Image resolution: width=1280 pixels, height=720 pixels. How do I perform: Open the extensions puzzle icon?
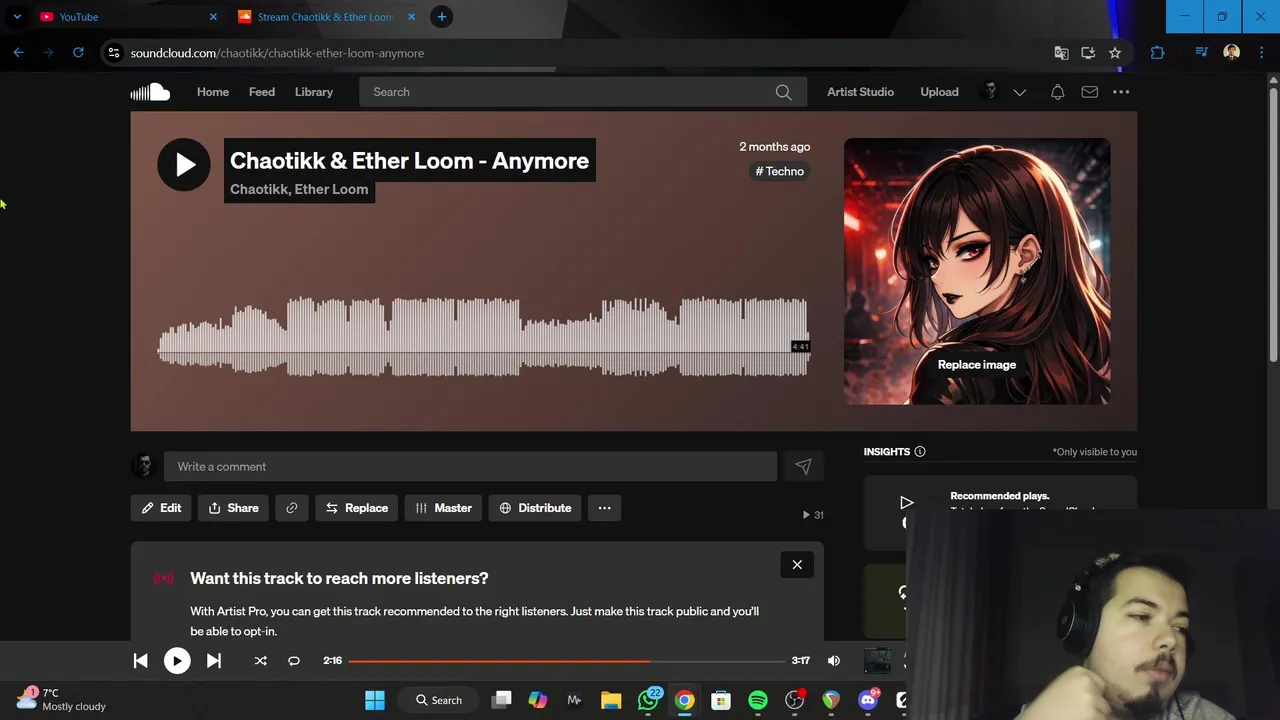tap(1157, 53)
